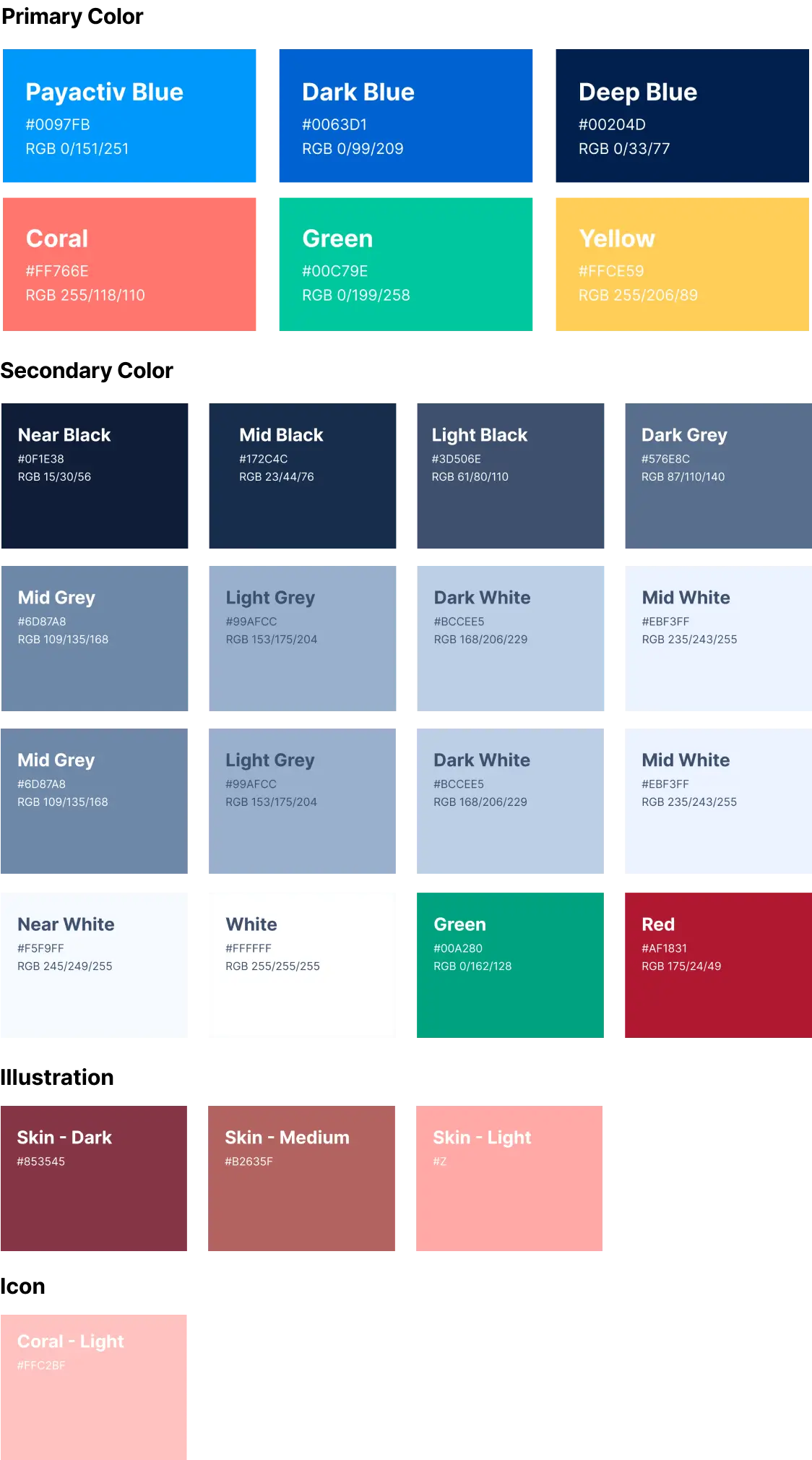Viewport: 812px width, 1460px height.
Task: Click the text "RGB 0/151/251"
Action: point(77,148)
